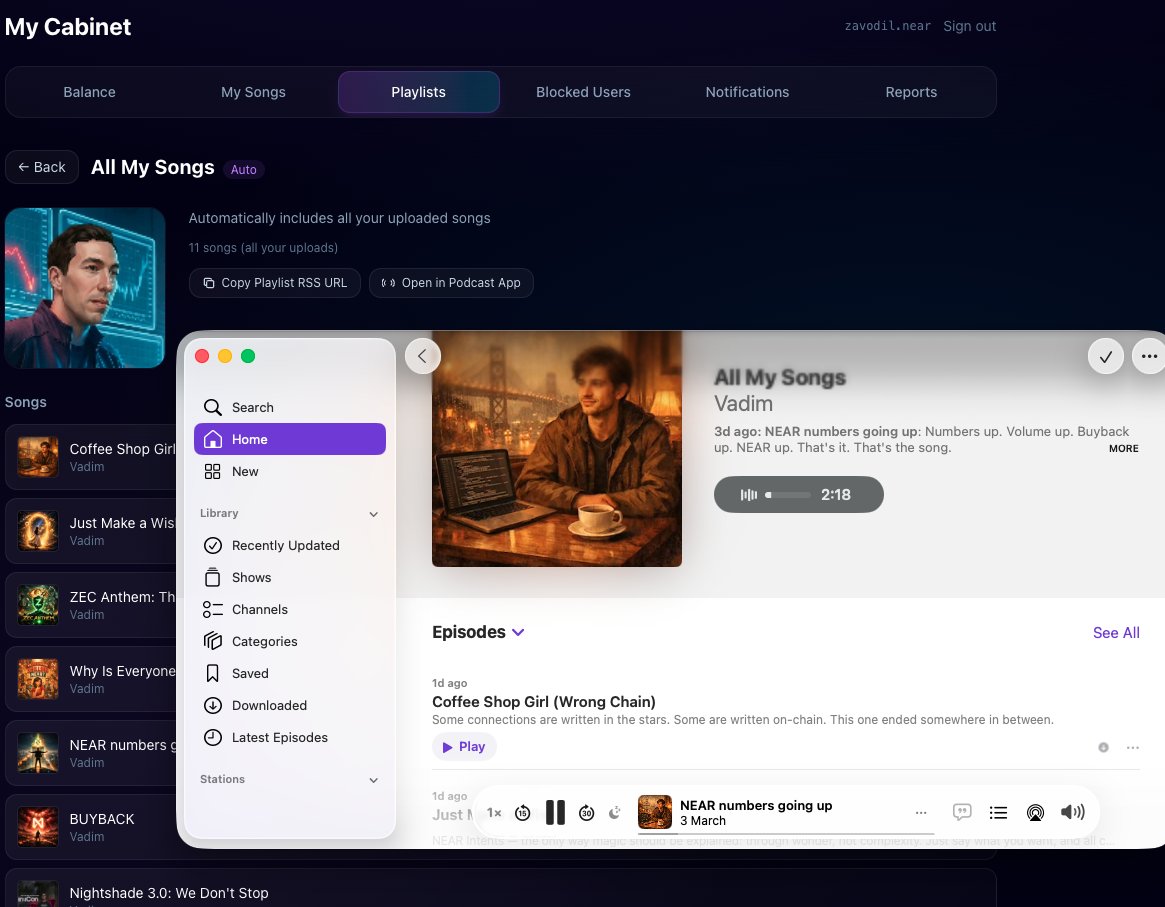Click the See All link

(1116, 632)
